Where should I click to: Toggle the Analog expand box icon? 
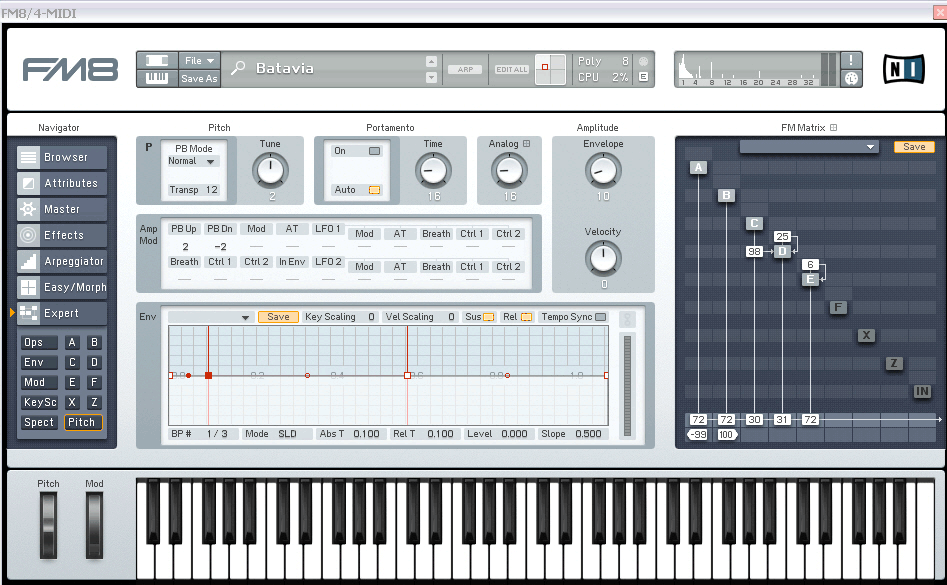click(x=527, y=144)
